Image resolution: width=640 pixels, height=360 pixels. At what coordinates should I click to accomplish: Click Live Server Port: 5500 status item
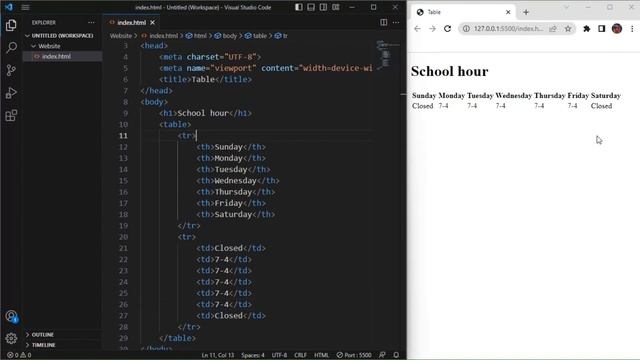point(354,355)
